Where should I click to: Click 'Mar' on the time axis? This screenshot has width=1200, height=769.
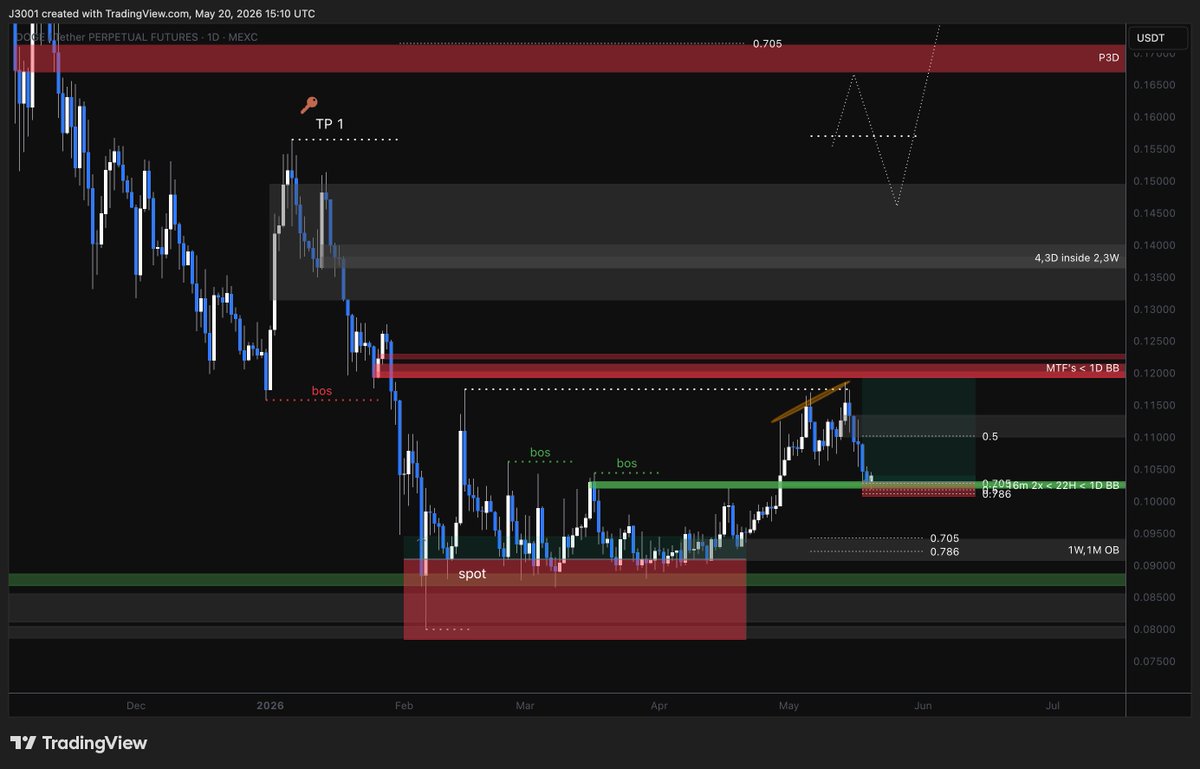(525, 705)
